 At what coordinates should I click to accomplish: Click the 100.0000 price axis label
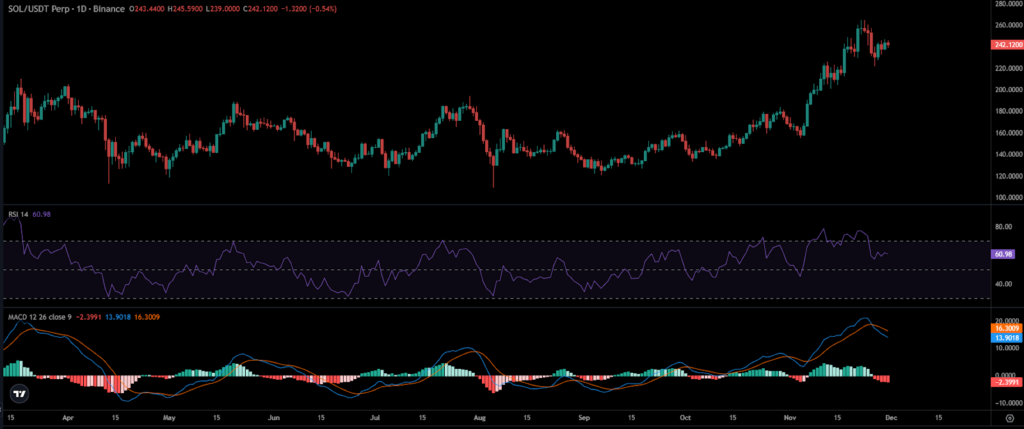1007,197
